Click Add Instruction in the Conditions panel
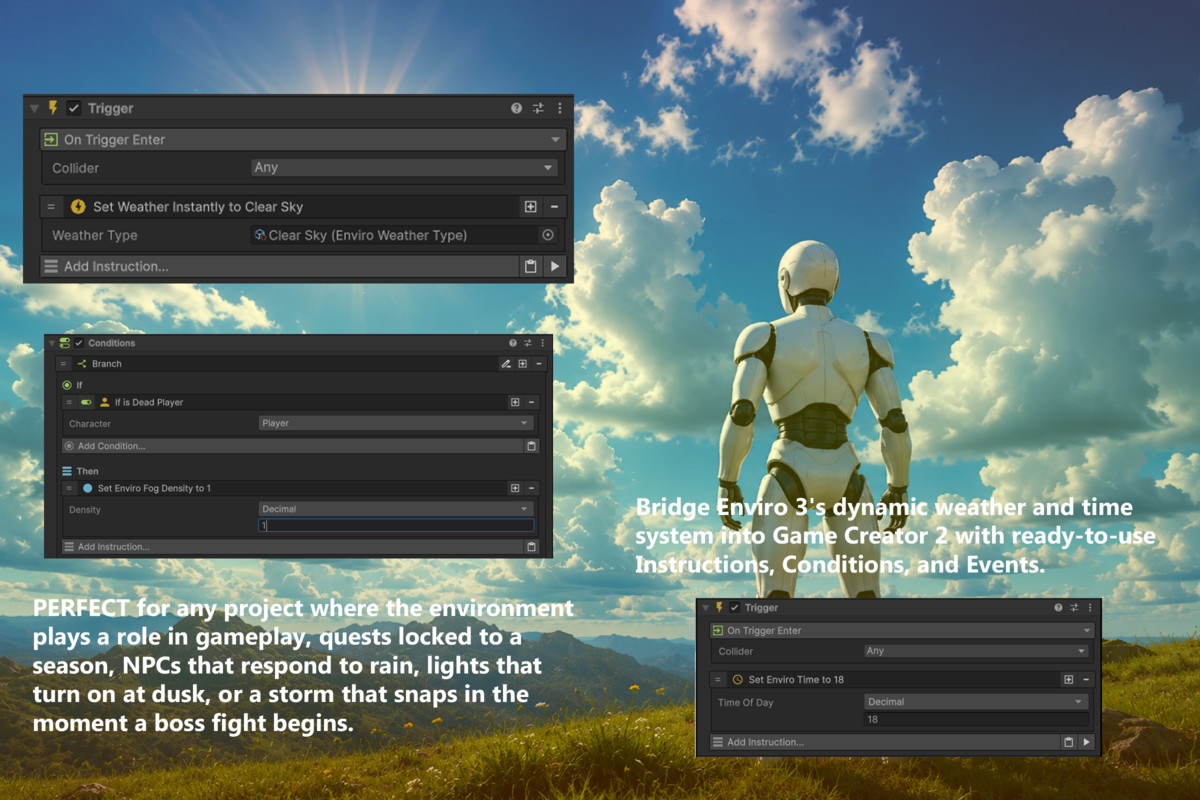 (292, 547)
